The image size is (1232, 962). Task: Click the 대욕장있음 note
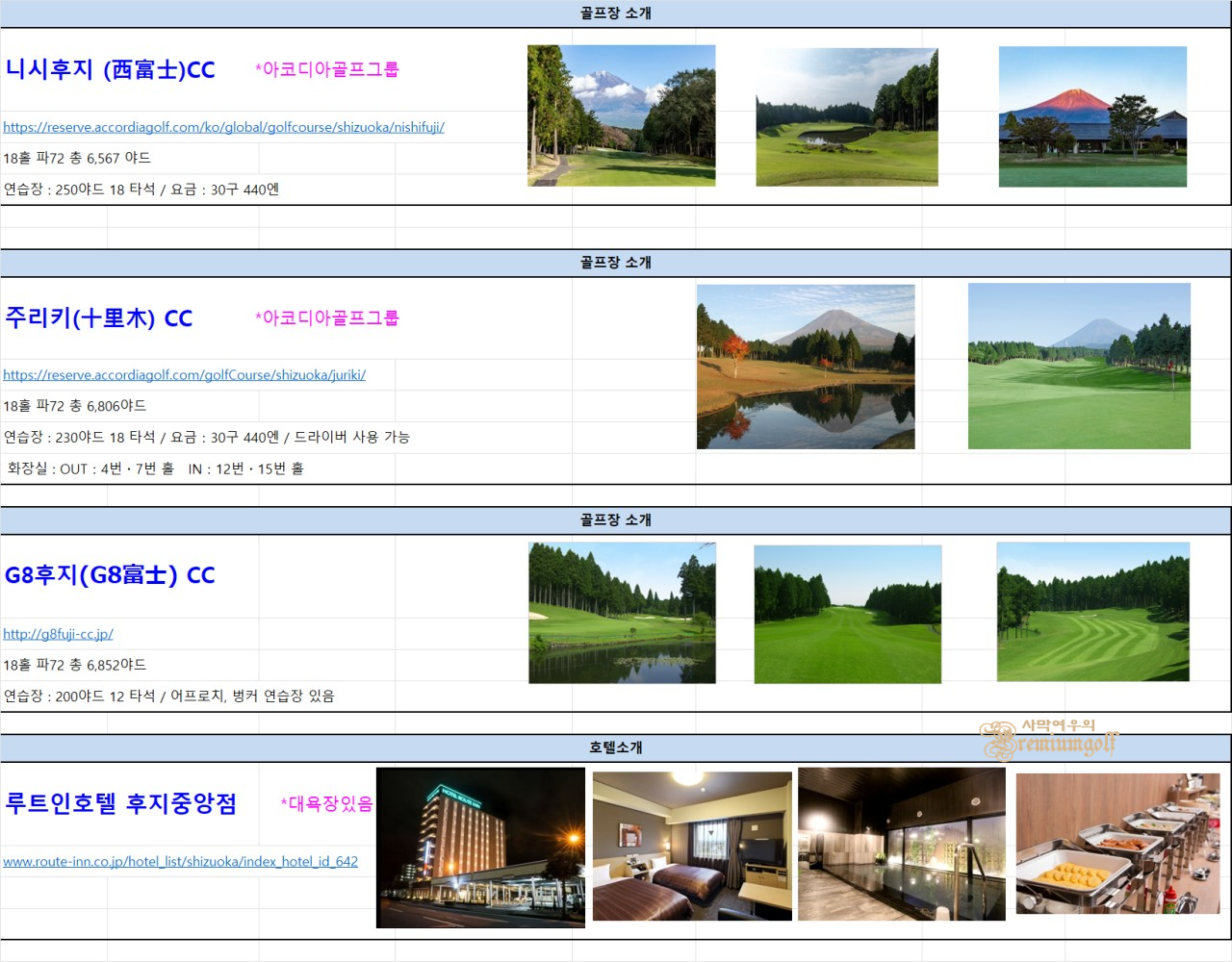(x=327, y=803)
